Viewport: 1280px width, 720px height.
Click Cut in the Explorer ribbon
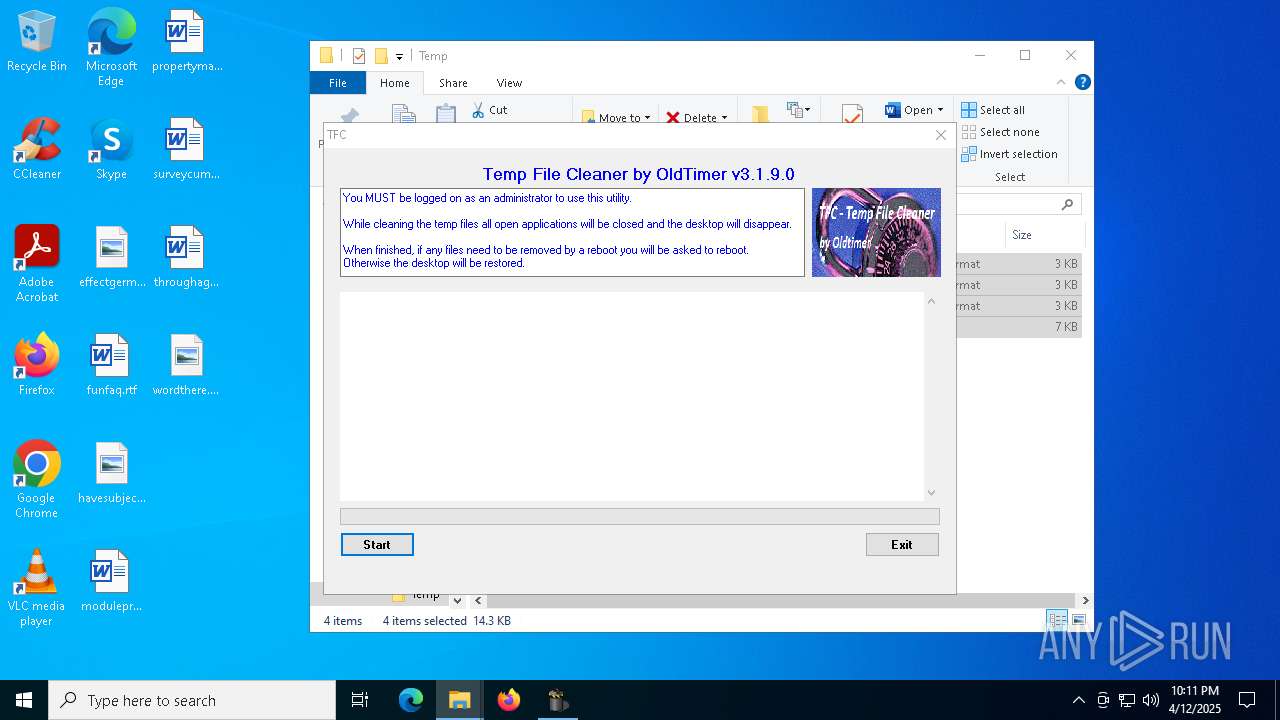pos(489,110)
